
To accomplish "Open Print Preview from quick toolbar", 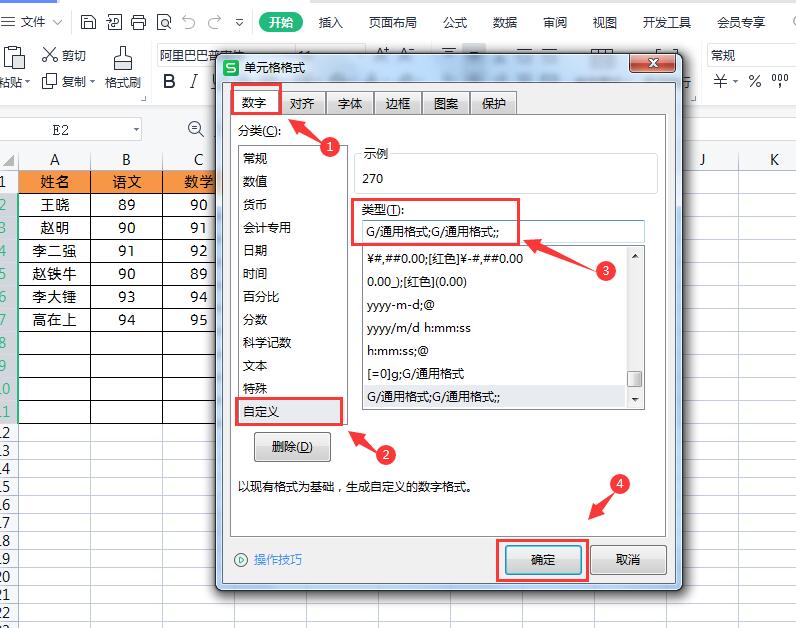I will pyautogui.click(x=164, y=22).
